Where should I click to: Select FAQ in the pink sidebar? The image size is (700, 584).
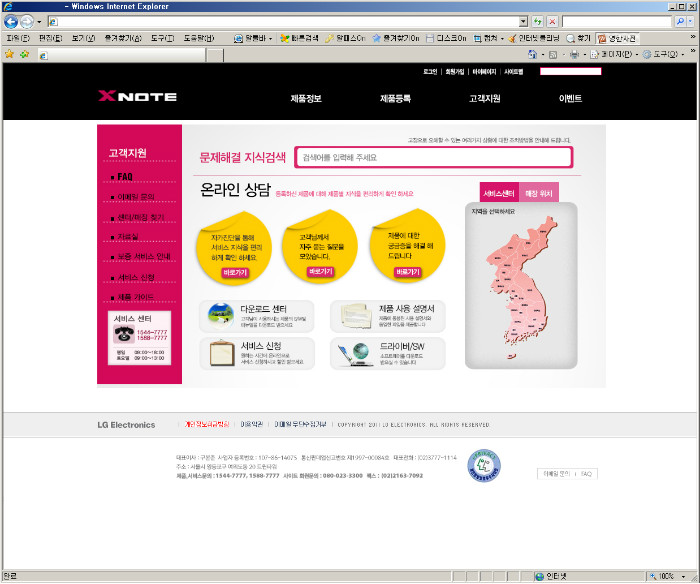pyautogui.click(x=125, y=177)
